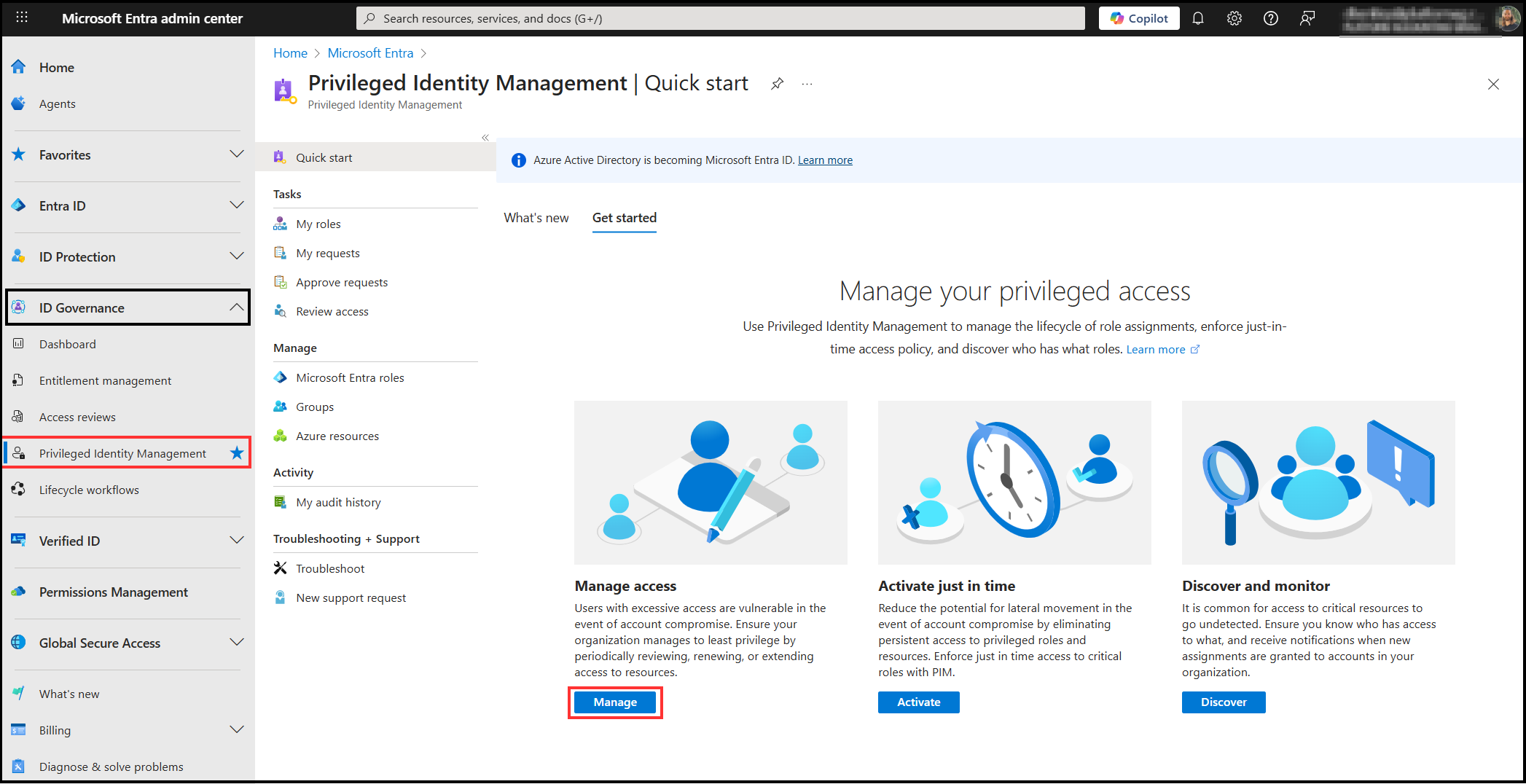The width and height of the screenshot is (1526, 784).
Task: Collapse the ID Governance section chevron
Action: (x=237, y=307)
